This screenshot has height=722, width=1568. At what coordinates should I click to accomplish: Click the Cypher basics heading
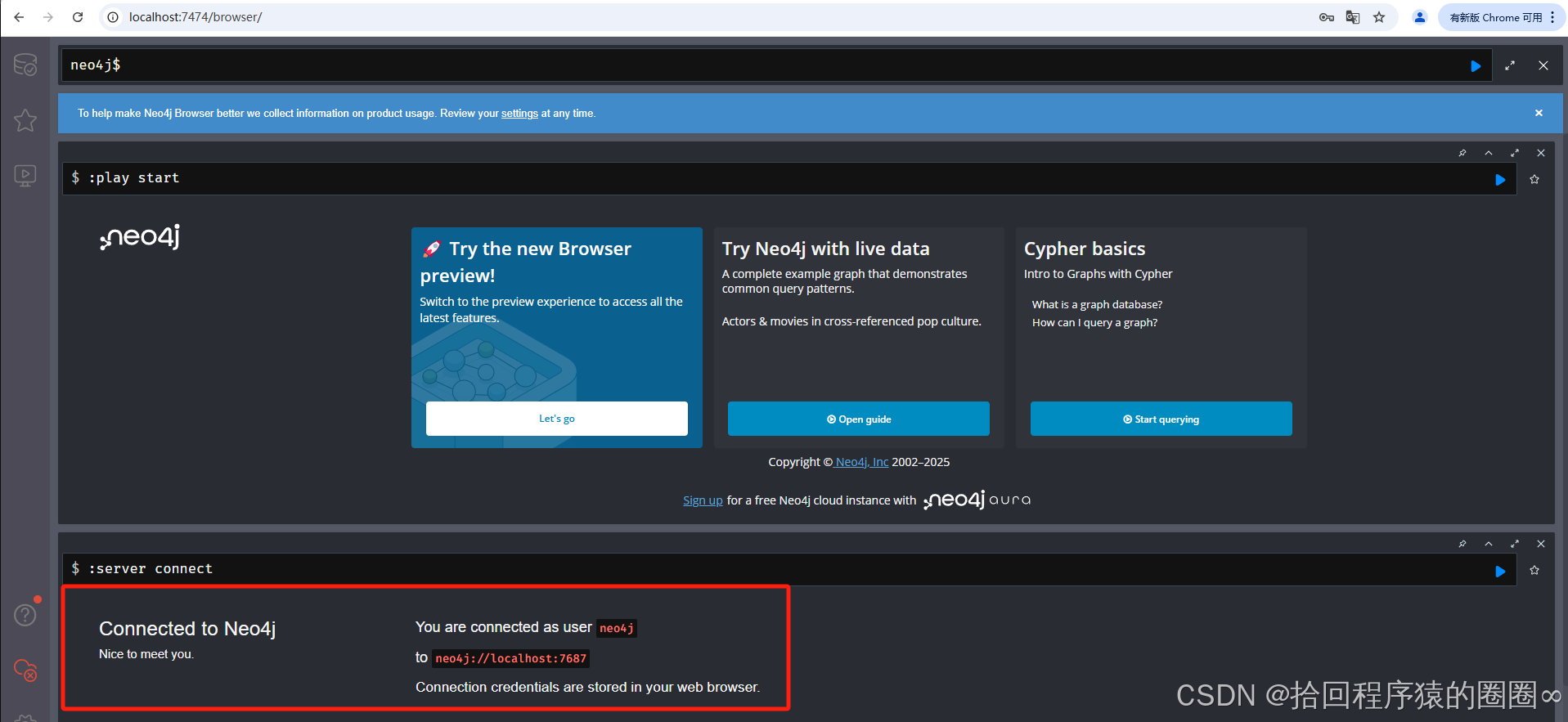pyautogui.click(x=1085, y=249)
